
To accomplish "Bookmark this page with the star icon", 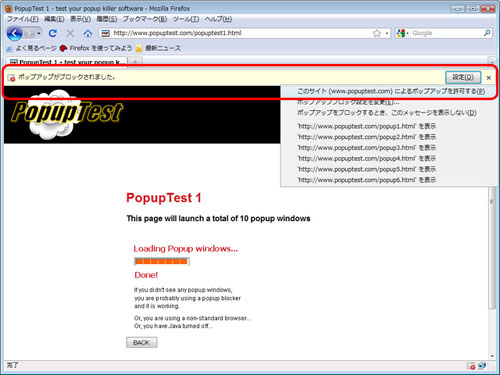I will pyautogui.click(x=377, y=33).
